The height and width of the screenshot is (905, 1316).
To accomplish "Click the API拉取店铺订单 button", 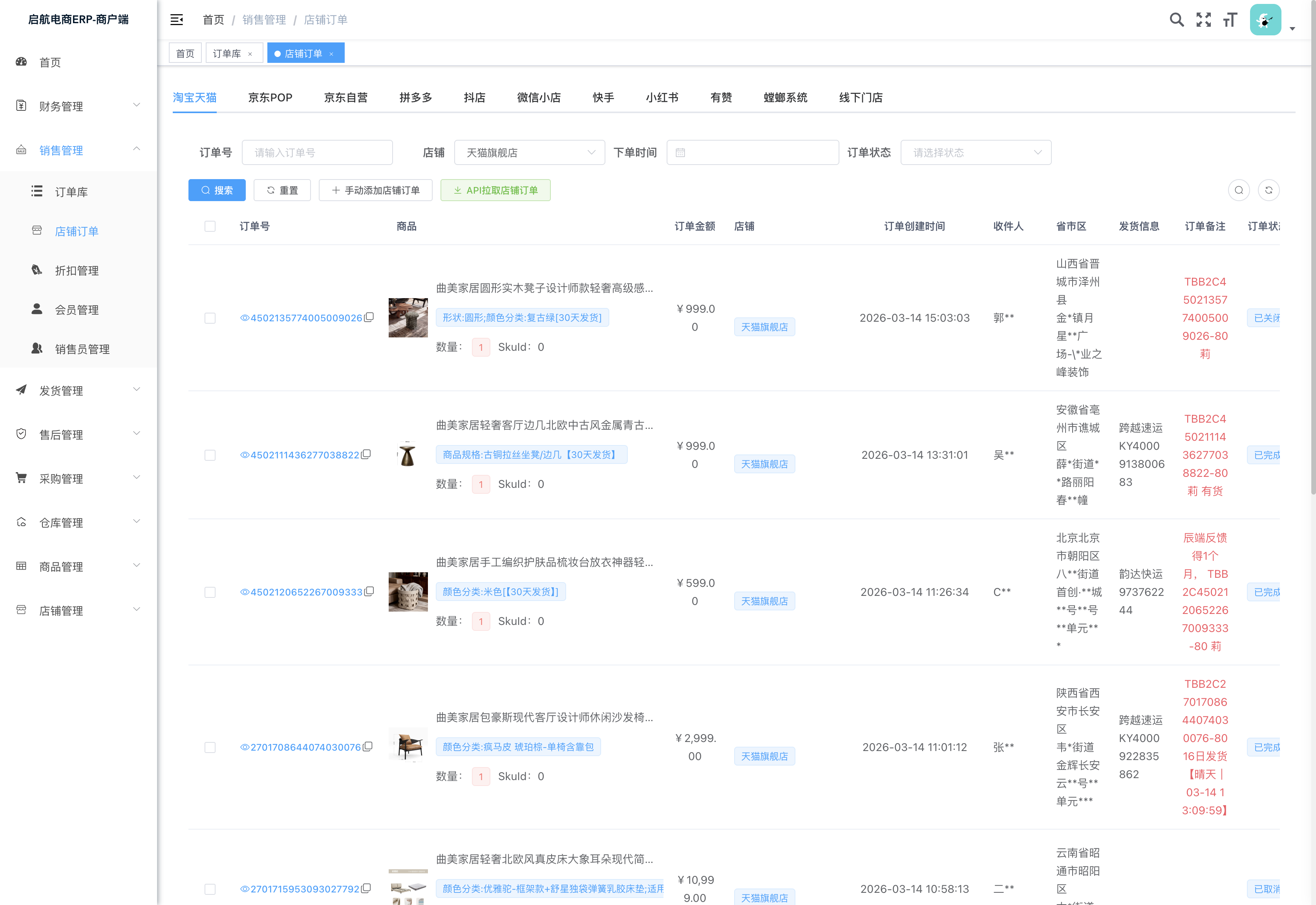I will click(x=495, y=190).
